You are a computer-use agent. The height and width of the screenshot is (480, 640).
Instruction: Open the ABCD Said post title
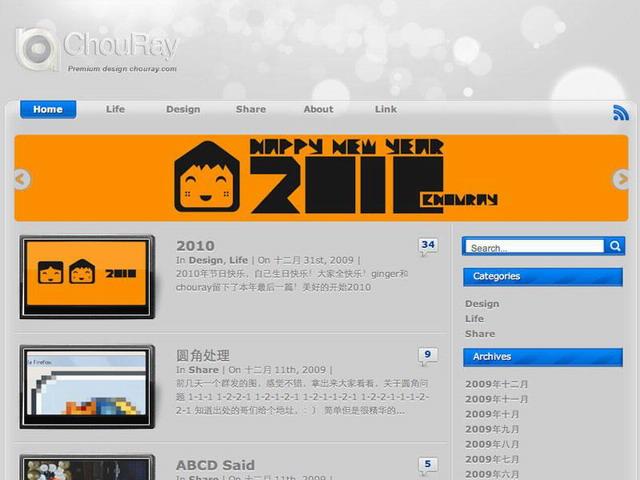coord(216,465)
